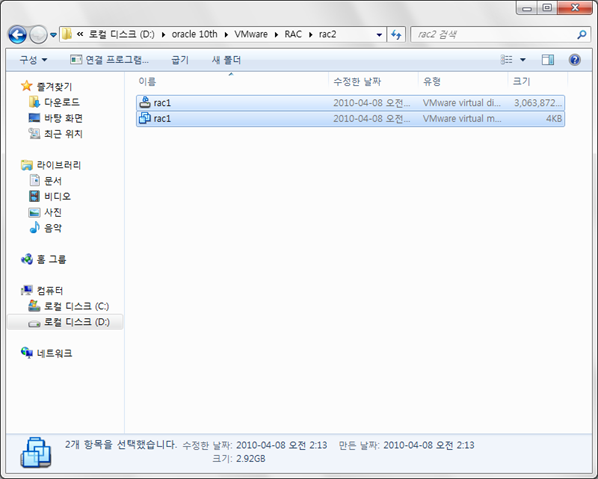Click type text VMware virtual m...

[x=462, y=119]
